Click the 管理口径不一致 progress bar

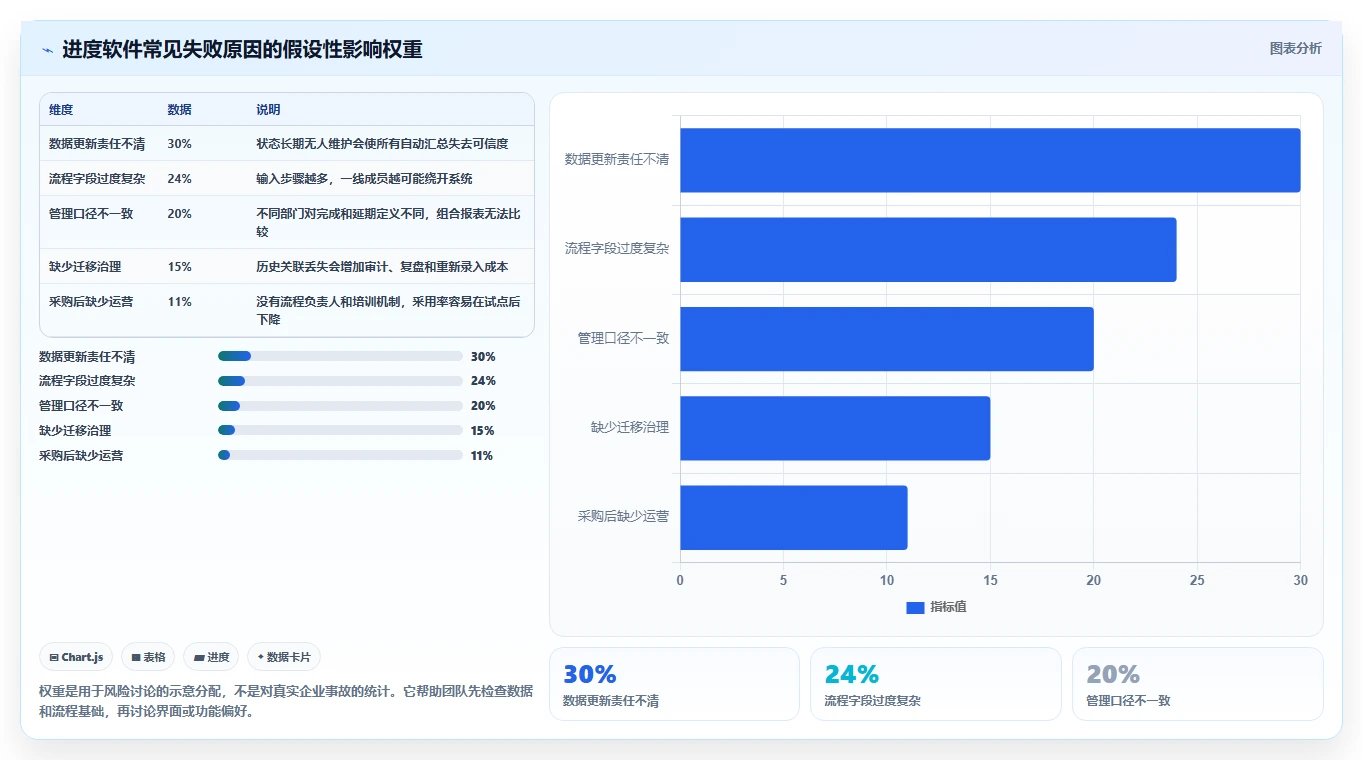(x=340, y=406)
